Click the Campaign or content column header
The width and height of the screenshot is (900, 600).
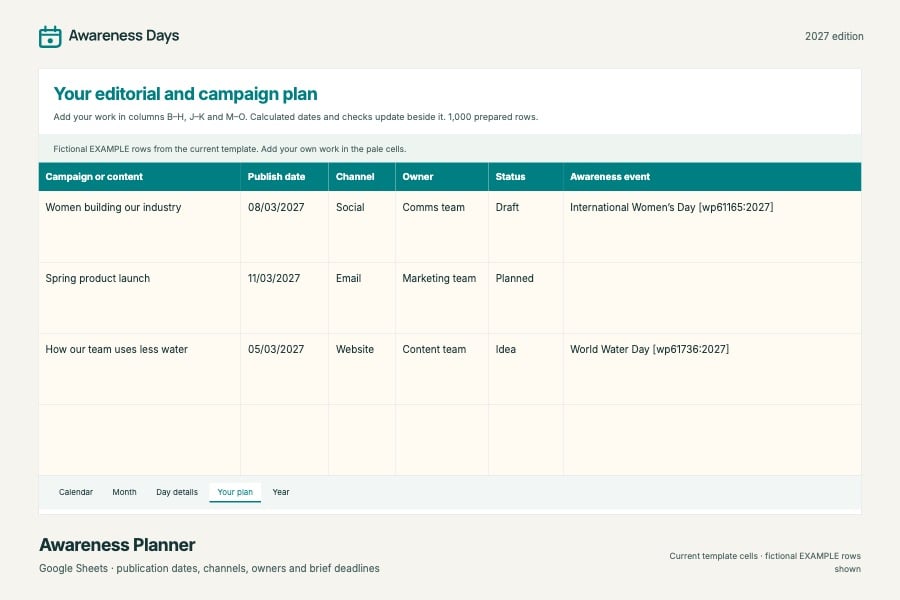coord(139,177)
